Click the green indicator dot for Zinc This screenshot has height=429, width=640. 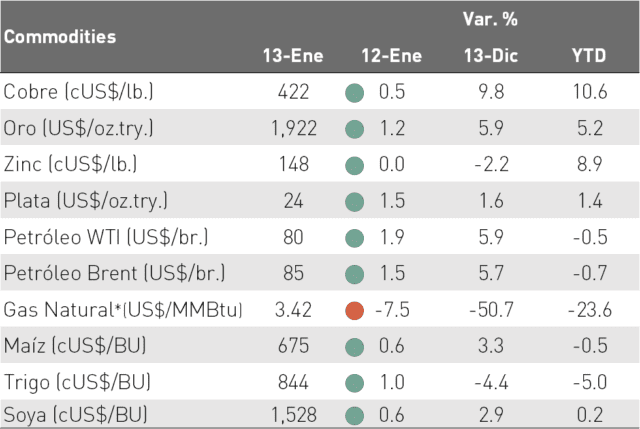tap(354, 166)
